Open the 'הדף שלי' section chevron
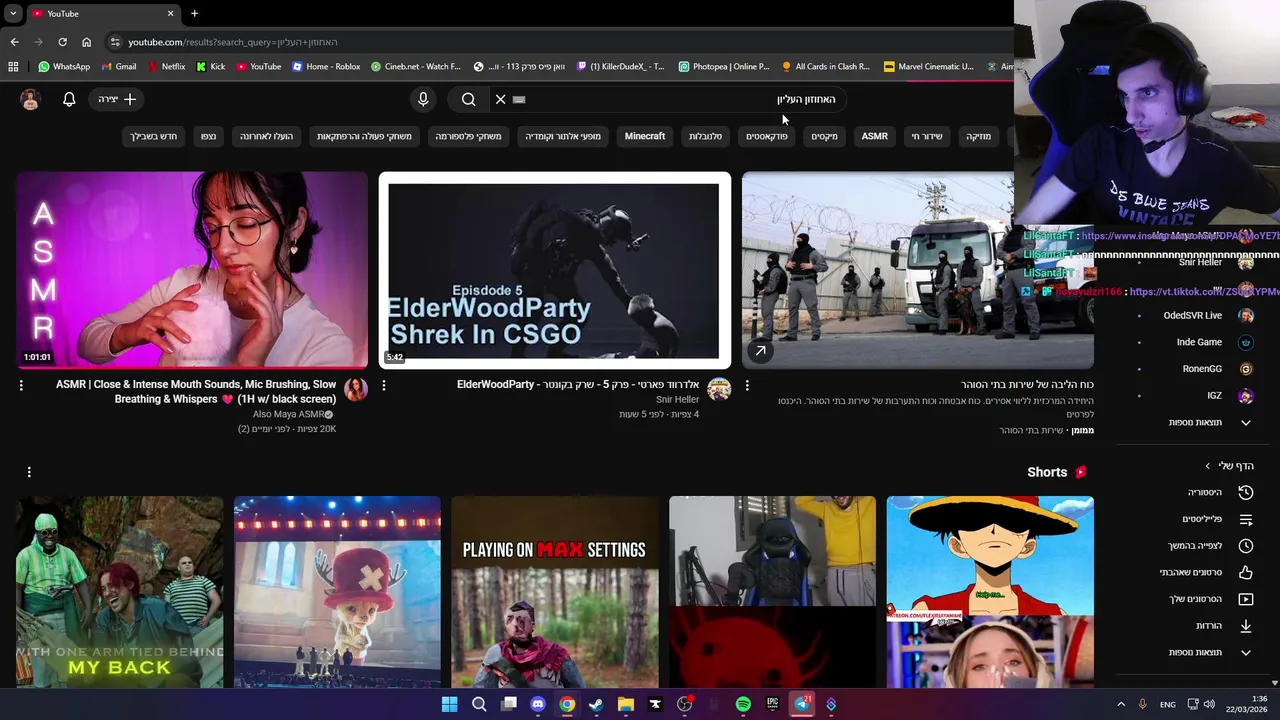 [x=1208, y=466]
